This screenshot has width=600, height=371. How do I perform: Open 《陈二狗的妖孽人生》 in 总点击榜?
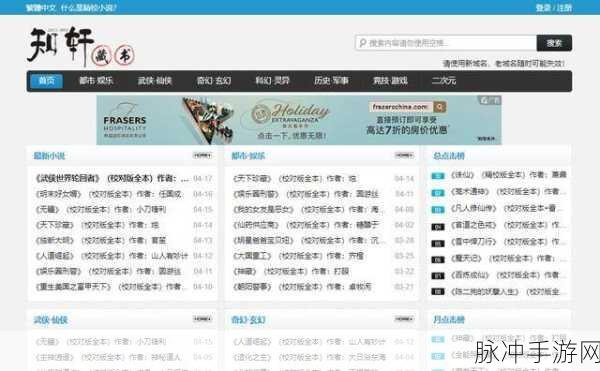tap(506, 292)
